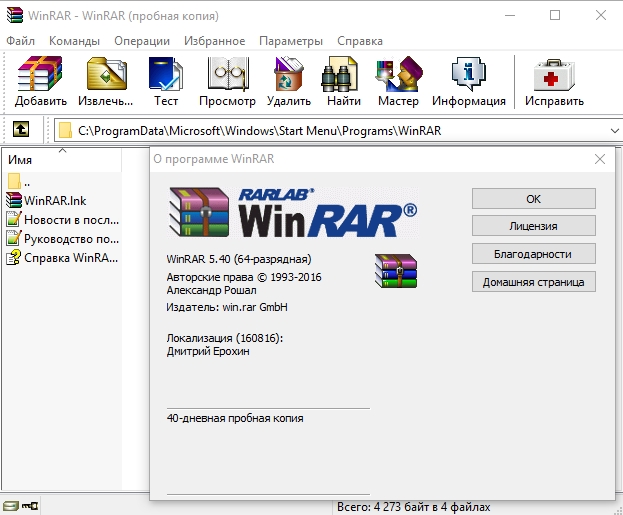
Task: Select the Справка WinRA... help file icon
Action: point(14,258)
